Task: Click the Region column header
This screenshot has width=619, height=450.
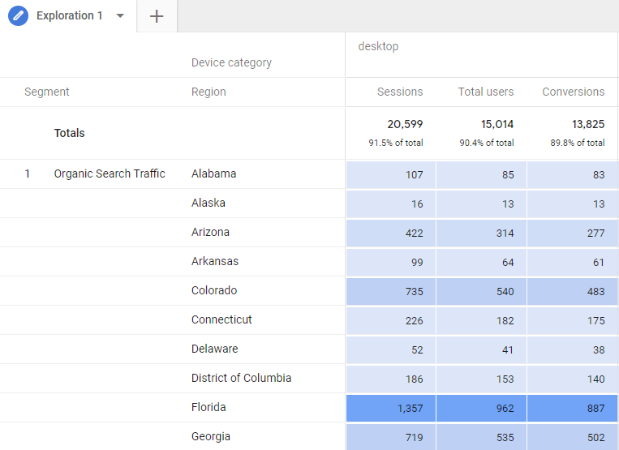Action: point(208,92)
